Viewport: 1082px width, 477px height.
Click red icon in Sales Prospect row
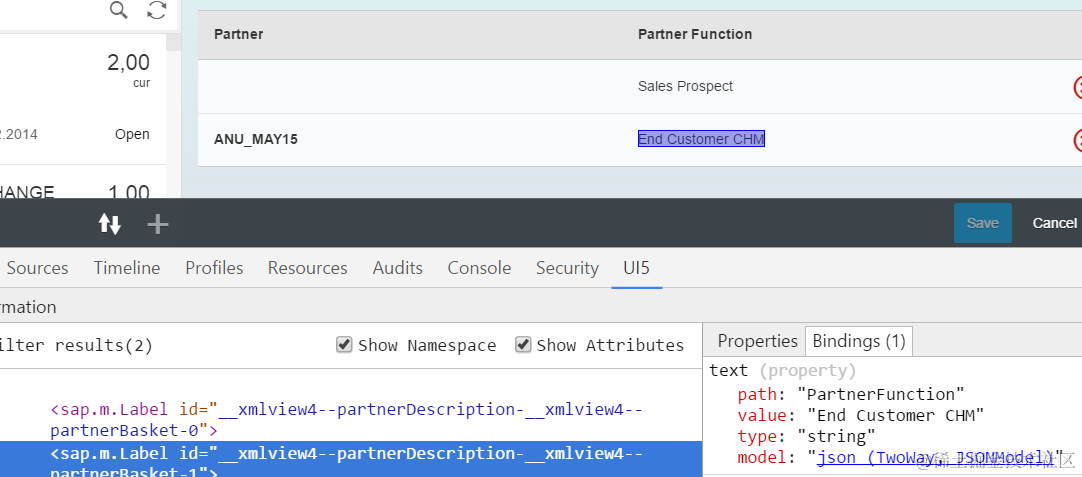click(1077, 87)
